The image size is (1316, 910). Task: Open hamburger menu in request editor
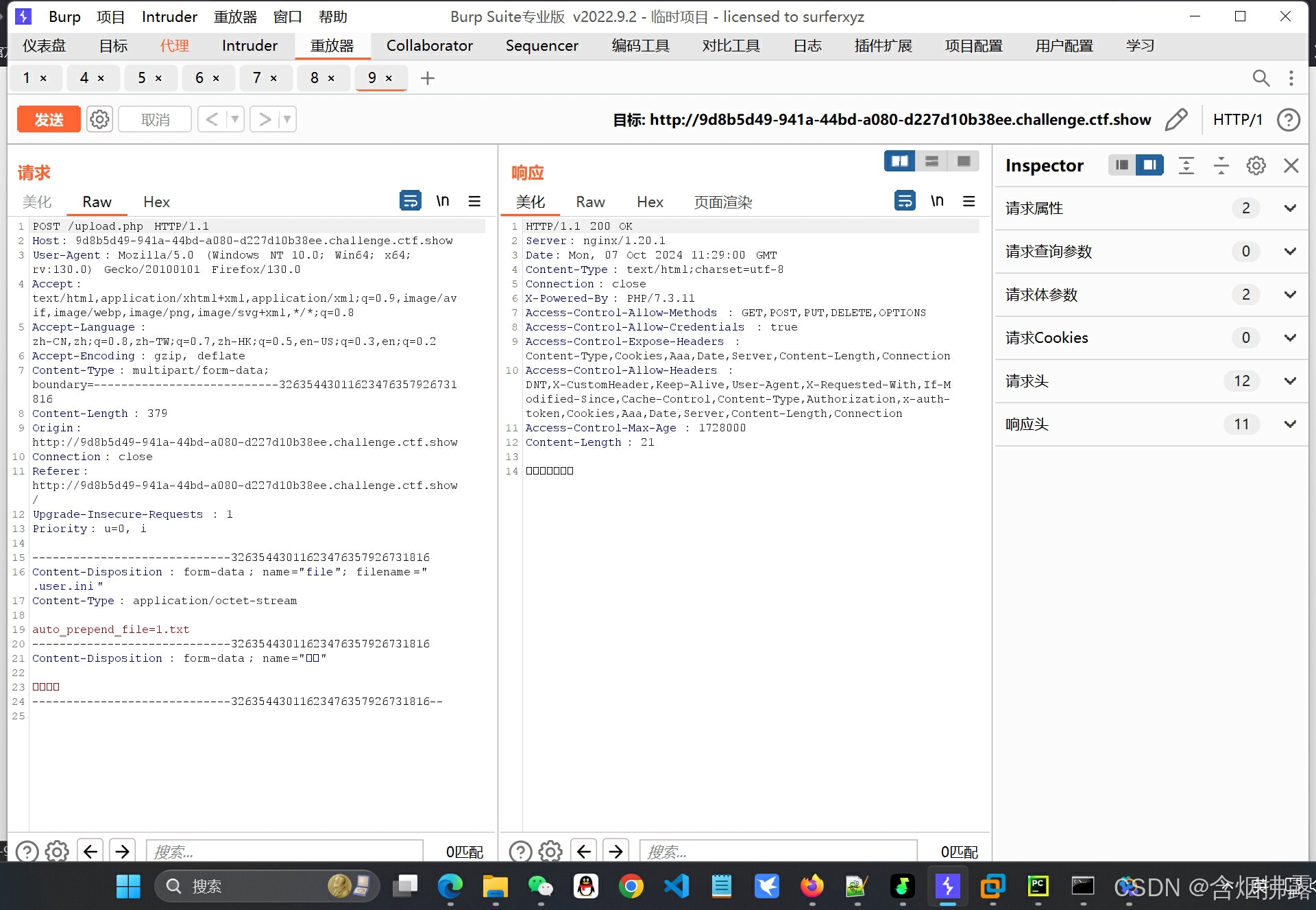tap(474, 201)
